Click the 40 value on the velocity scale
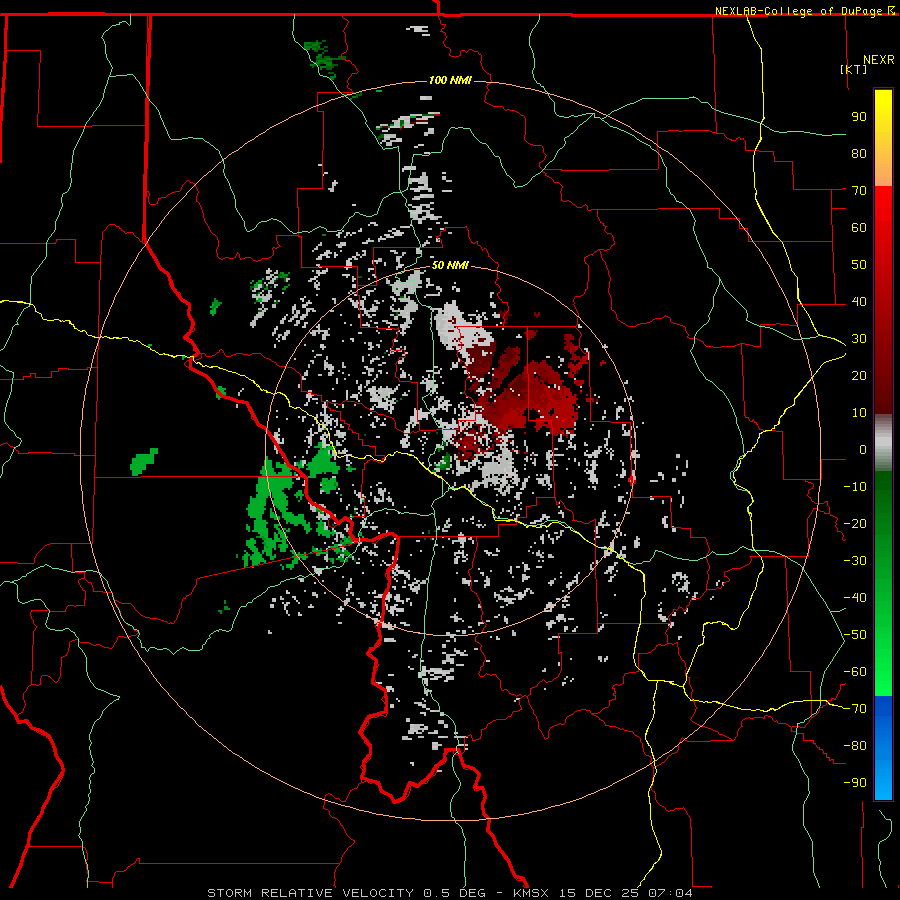Screen dimensions: 900x900 (x=859, y=301)
